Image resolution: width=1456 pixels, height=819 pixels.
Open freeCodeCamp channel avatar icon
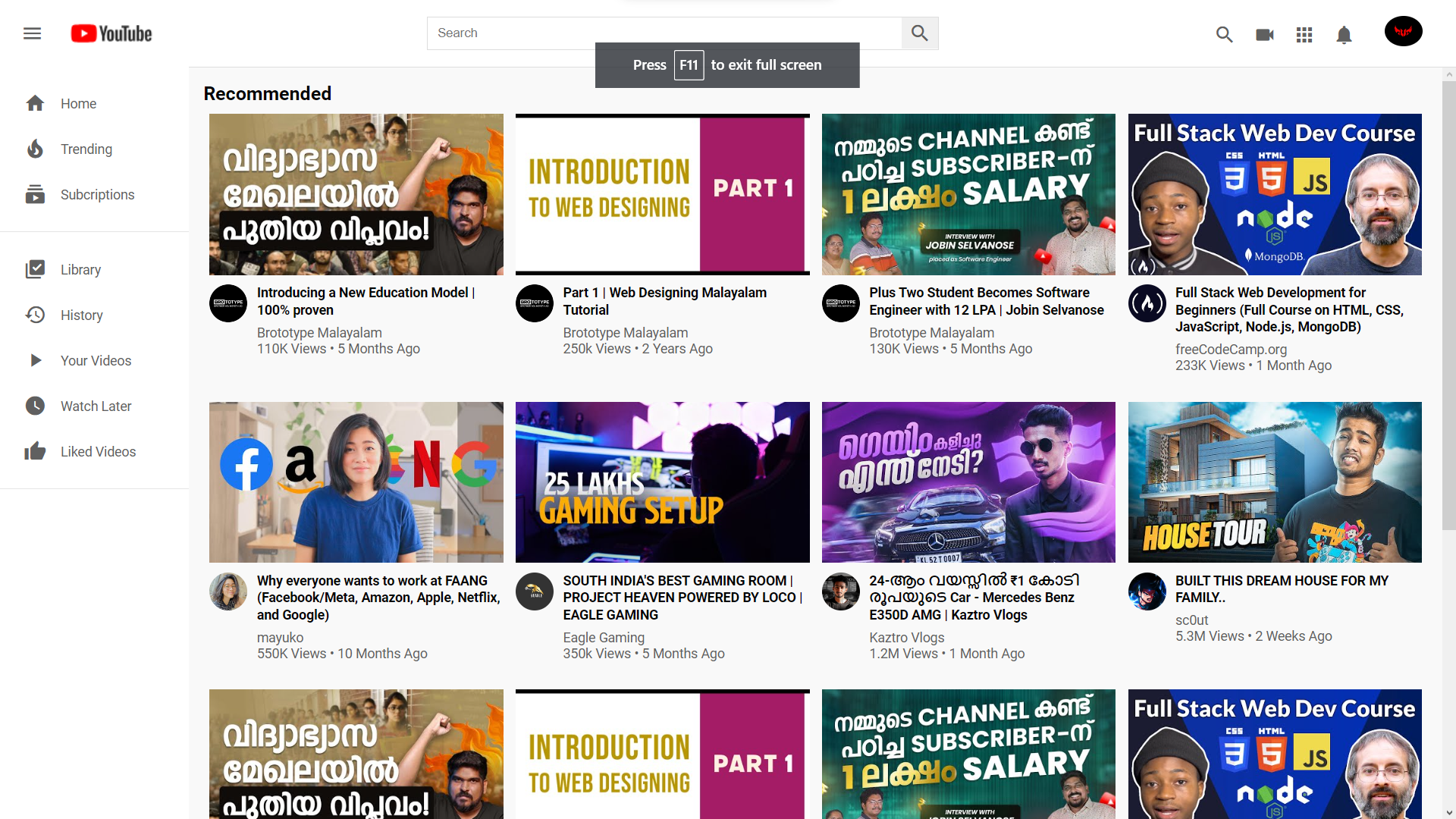(1147, 303)
